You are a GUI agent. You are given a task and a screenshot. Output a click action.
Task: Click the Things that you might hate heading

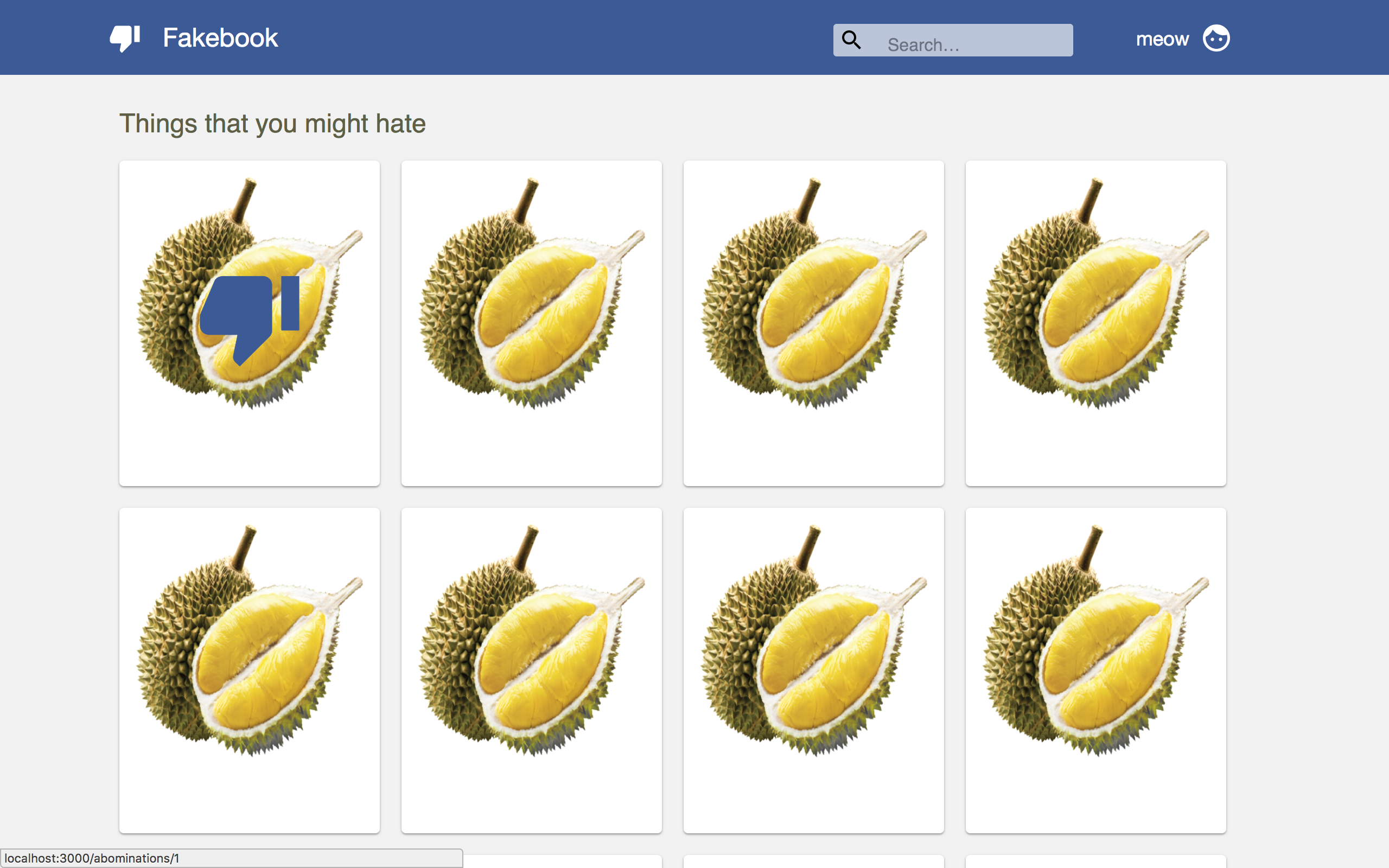tap(272, 124)
